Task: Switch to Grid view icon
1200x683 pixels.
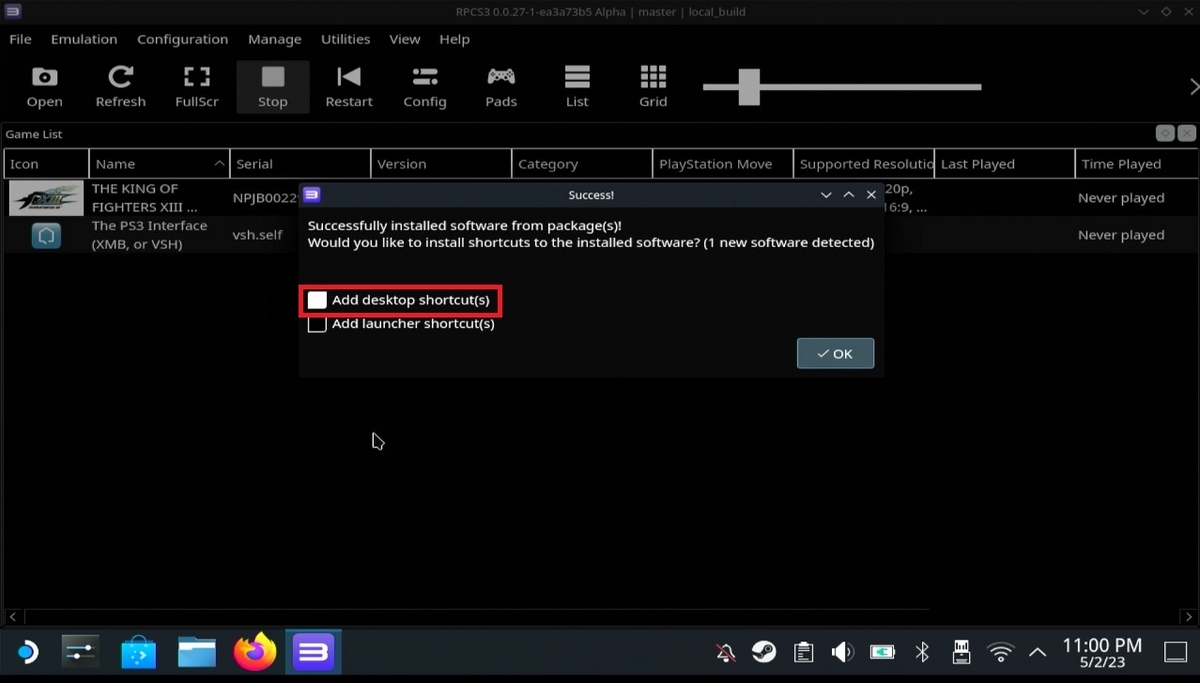Action: tap(653, 86)
